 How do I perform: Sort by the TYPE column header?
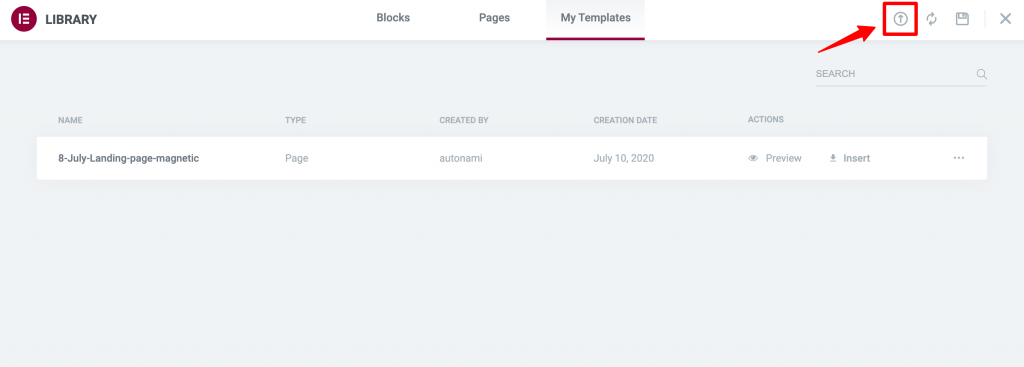pos(295,120)
